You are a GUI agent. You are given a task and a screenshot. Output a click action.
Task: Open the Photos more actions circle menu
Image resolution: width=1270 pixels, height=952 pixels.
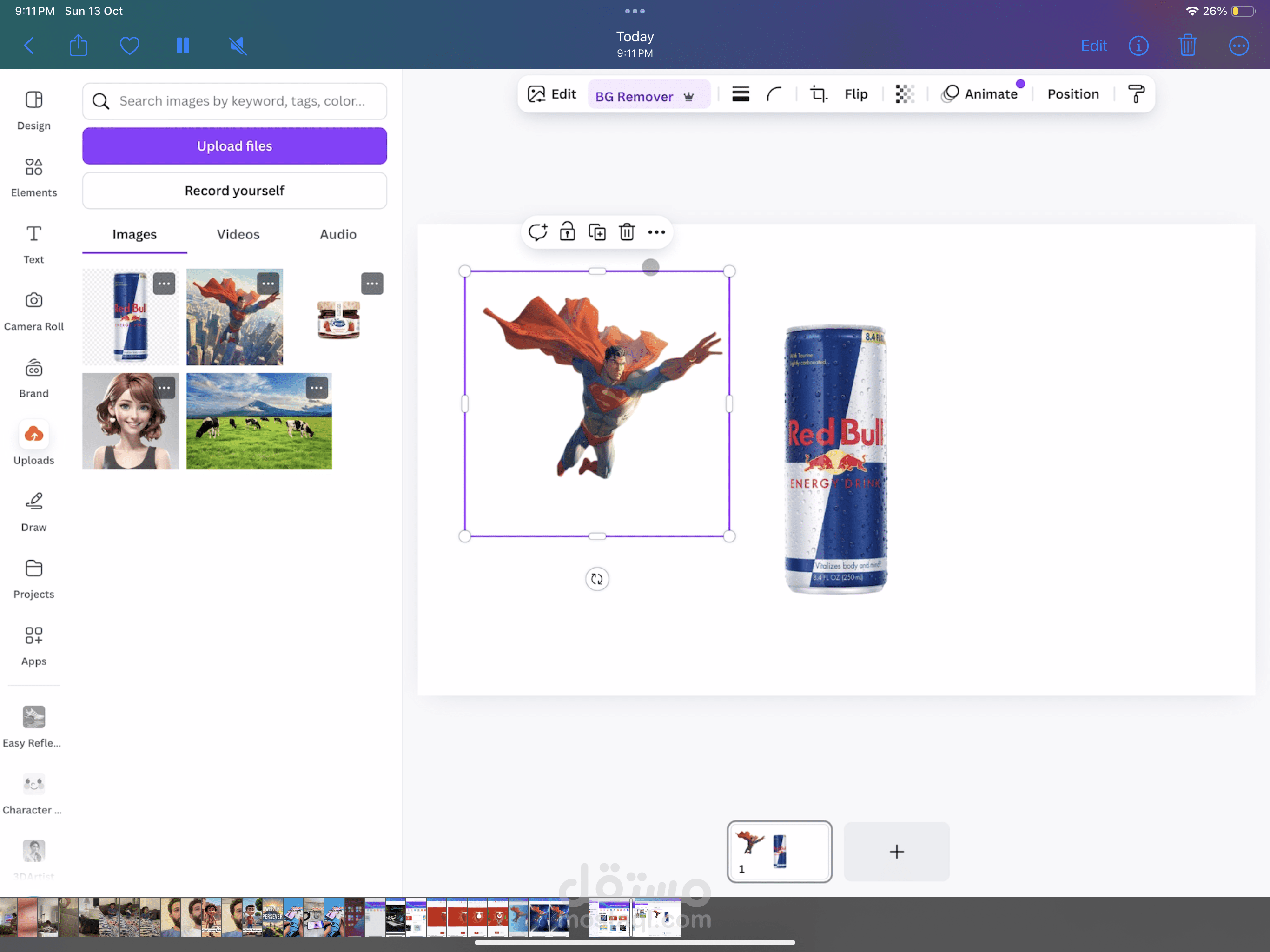(x=1238, y=46)
